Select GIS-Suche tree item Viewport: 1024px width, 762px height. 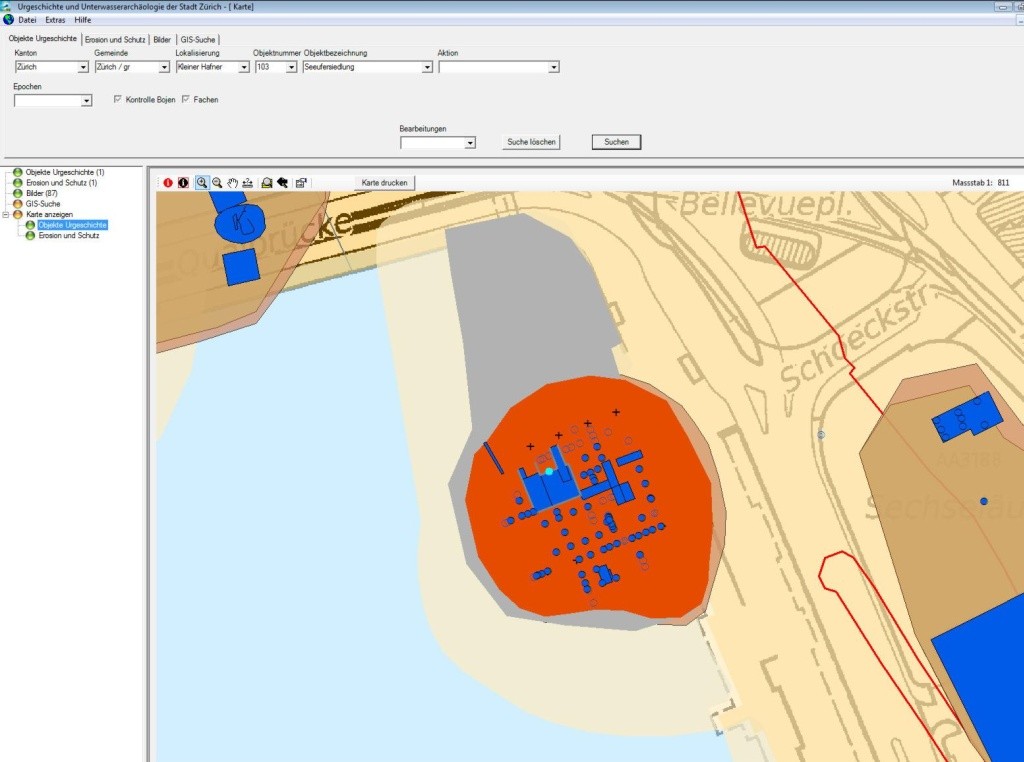point(43,204)
